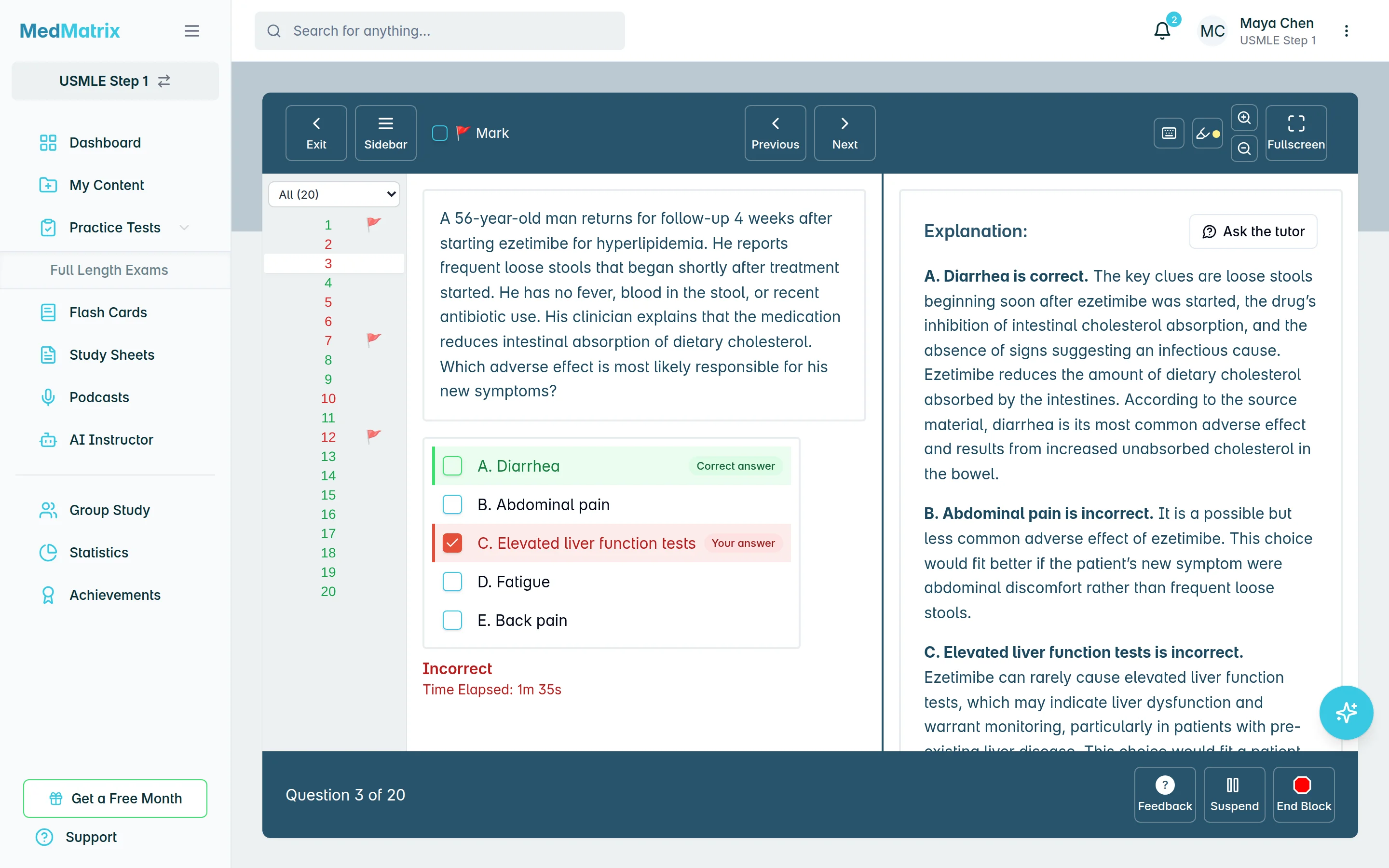Zoom out on question text

pyautogui.click(x=1244, y=149)
